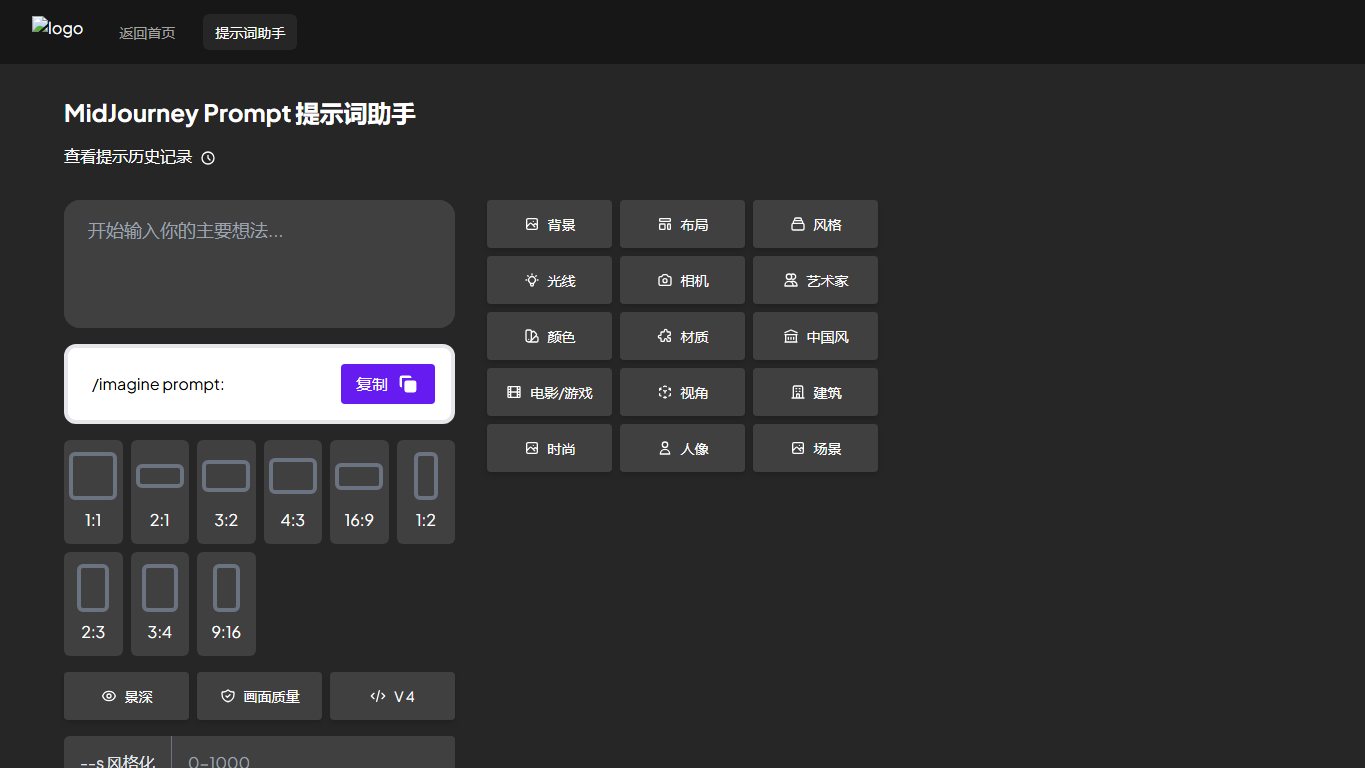Choose the 建筑 architecture button

point(815,392)
